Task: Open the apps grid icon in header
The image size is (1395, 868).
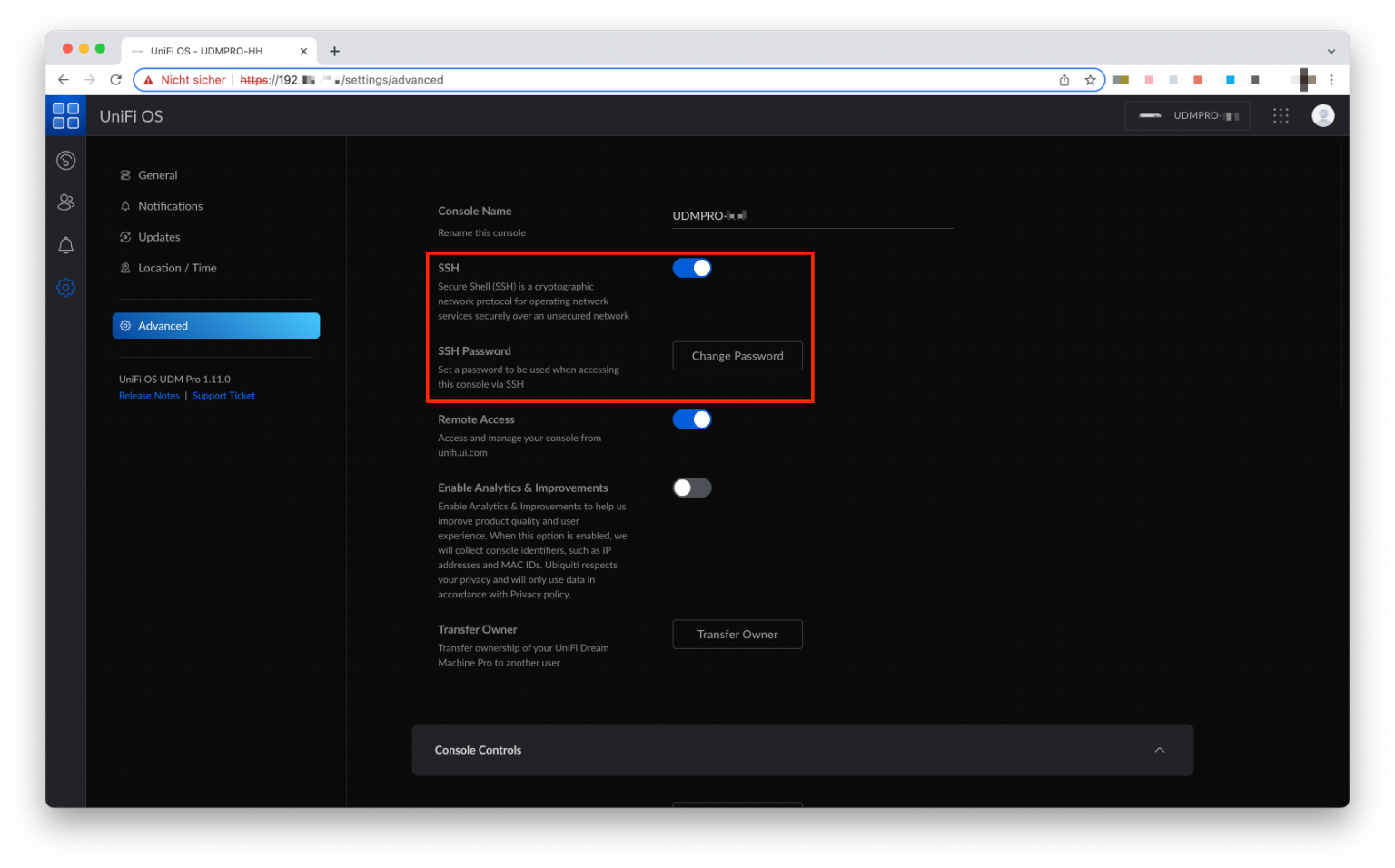Action: point(1281,115)
